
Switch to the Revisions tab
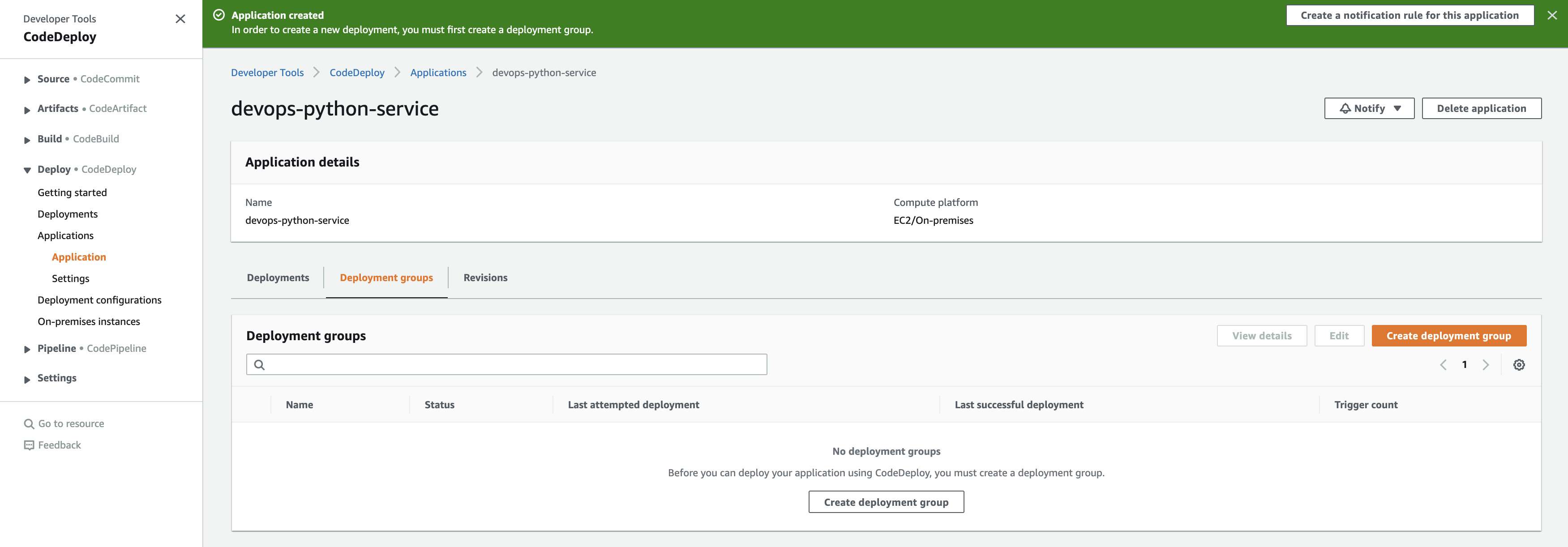point(485,278)
